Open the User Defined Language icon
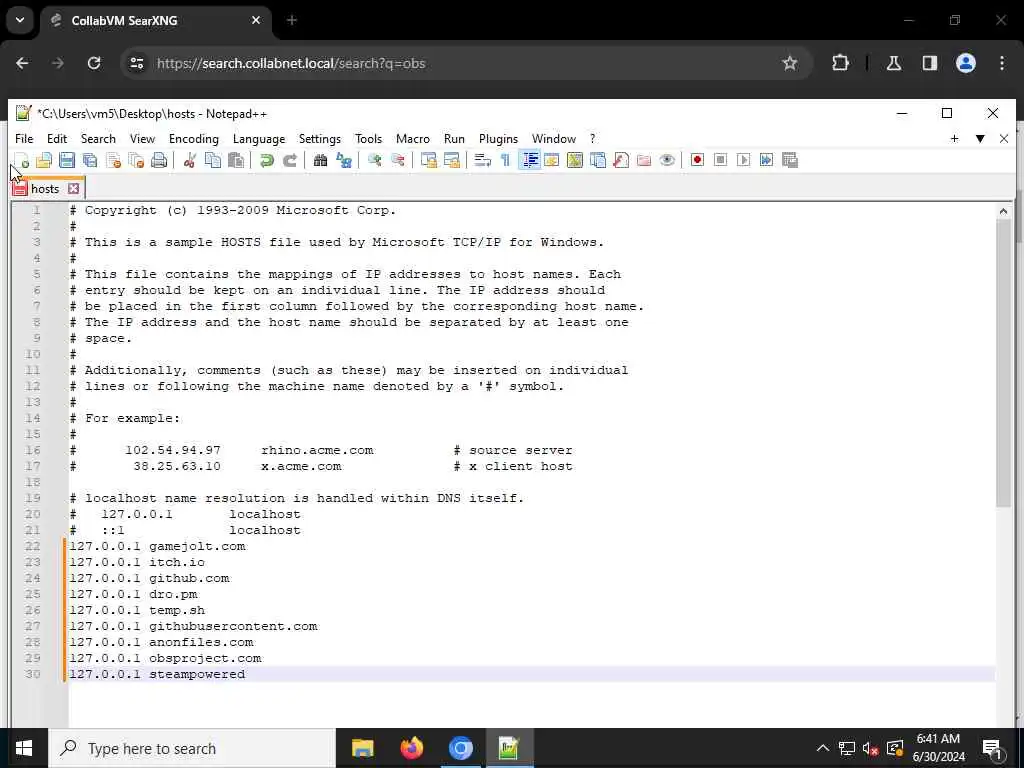The image size is (1024, 768). click(x=552, y=160)
